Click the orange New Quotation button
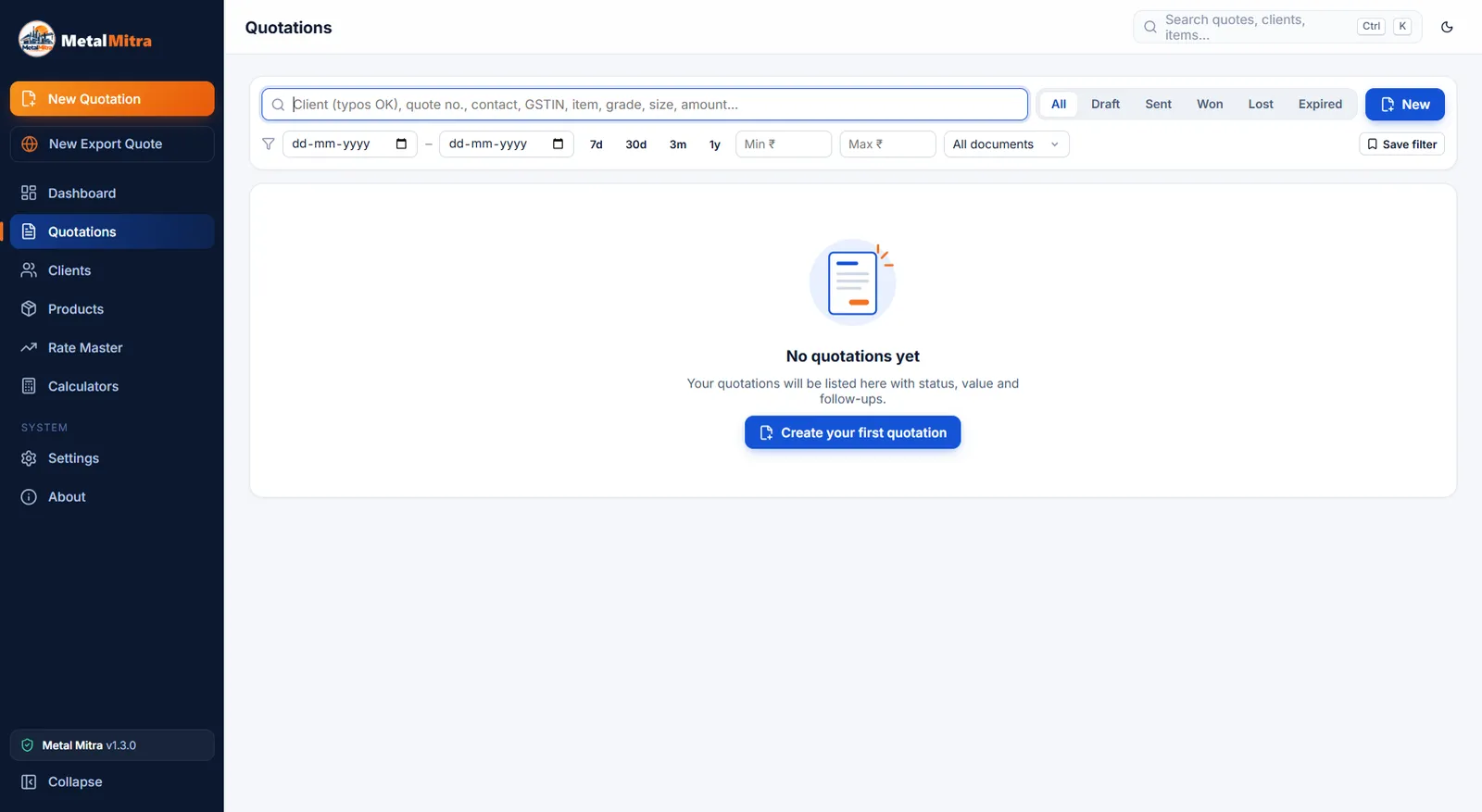 pyautogui.click(x=112, y=99)
